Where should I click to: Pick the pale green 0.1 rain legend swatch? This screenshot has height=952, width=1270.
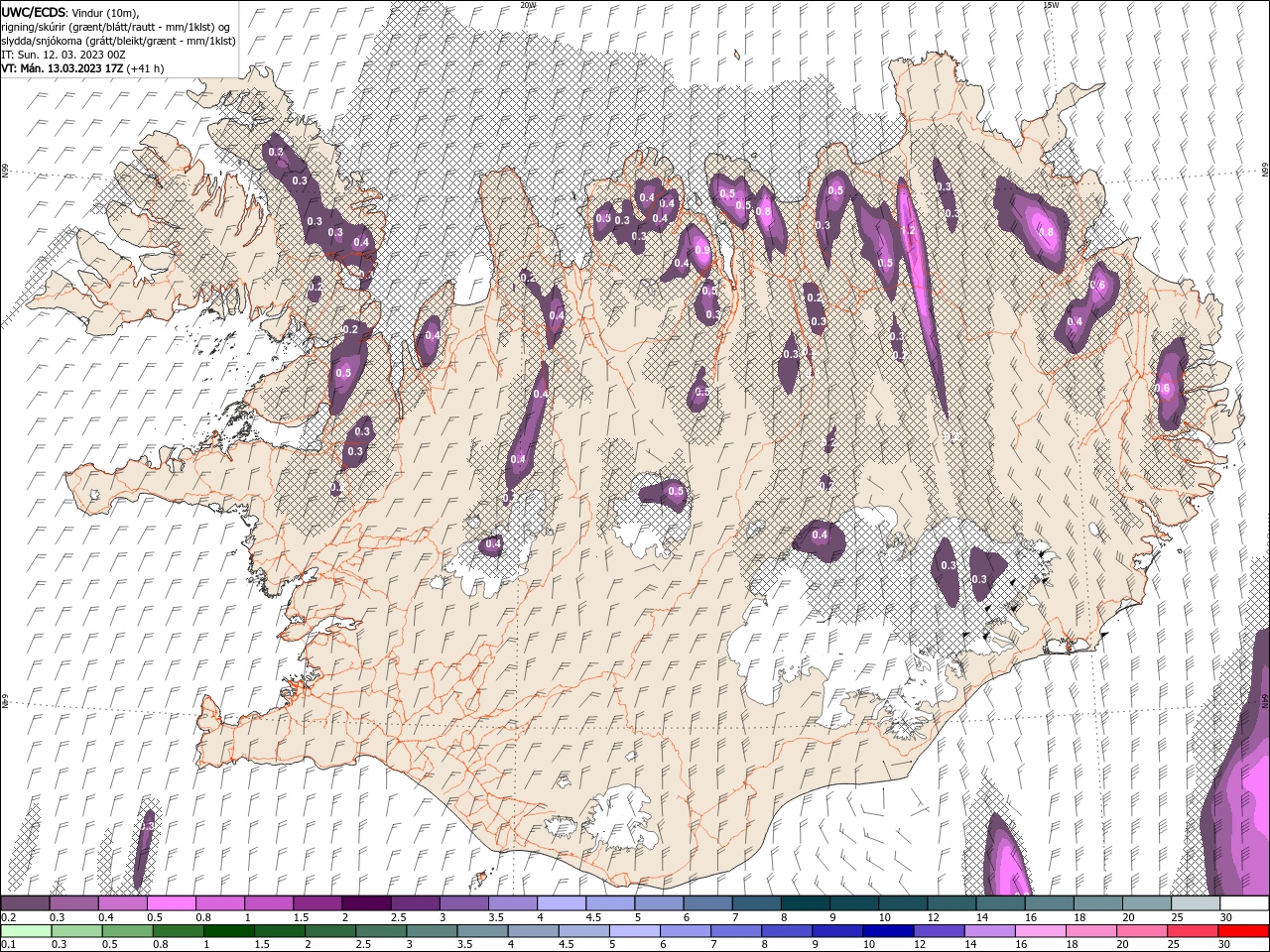tap(25, 931)
